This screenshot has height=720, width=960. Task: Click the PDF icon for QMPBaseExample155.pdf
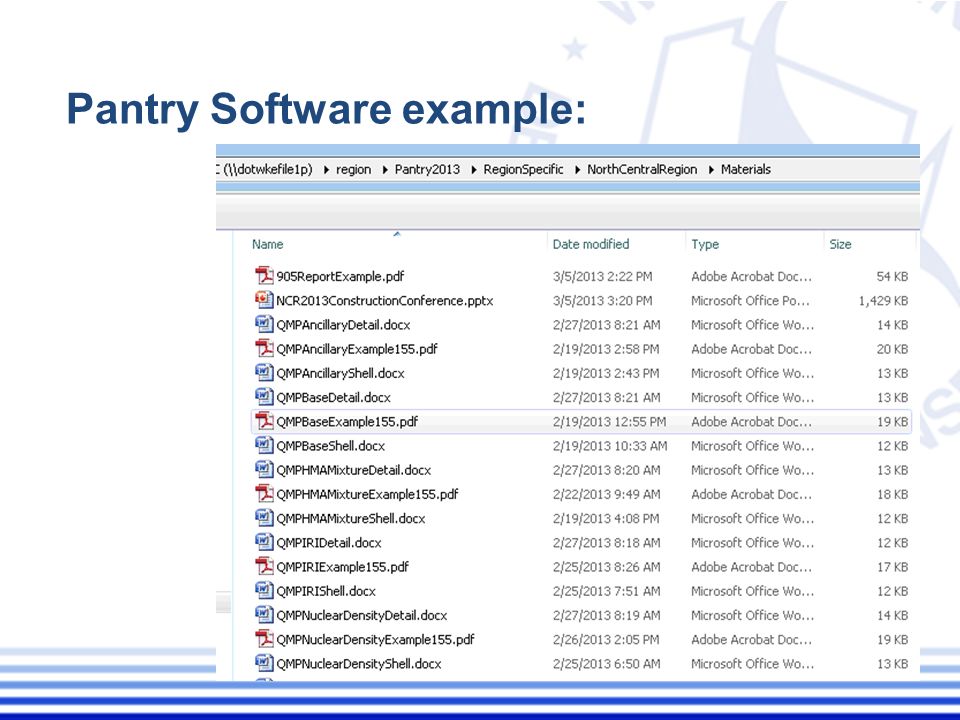[x=264, y=421]
